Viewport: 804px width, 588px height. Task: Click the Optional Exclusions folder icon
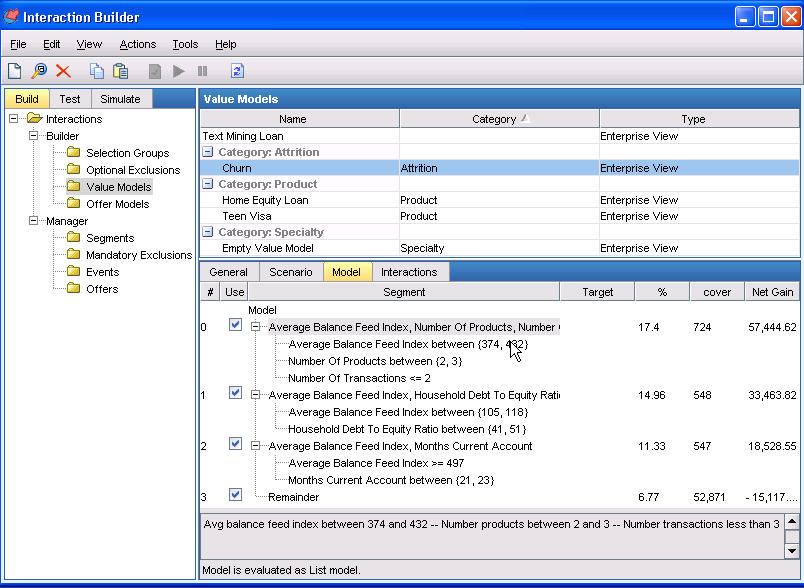pyautogui.click(x=74, y=169)
